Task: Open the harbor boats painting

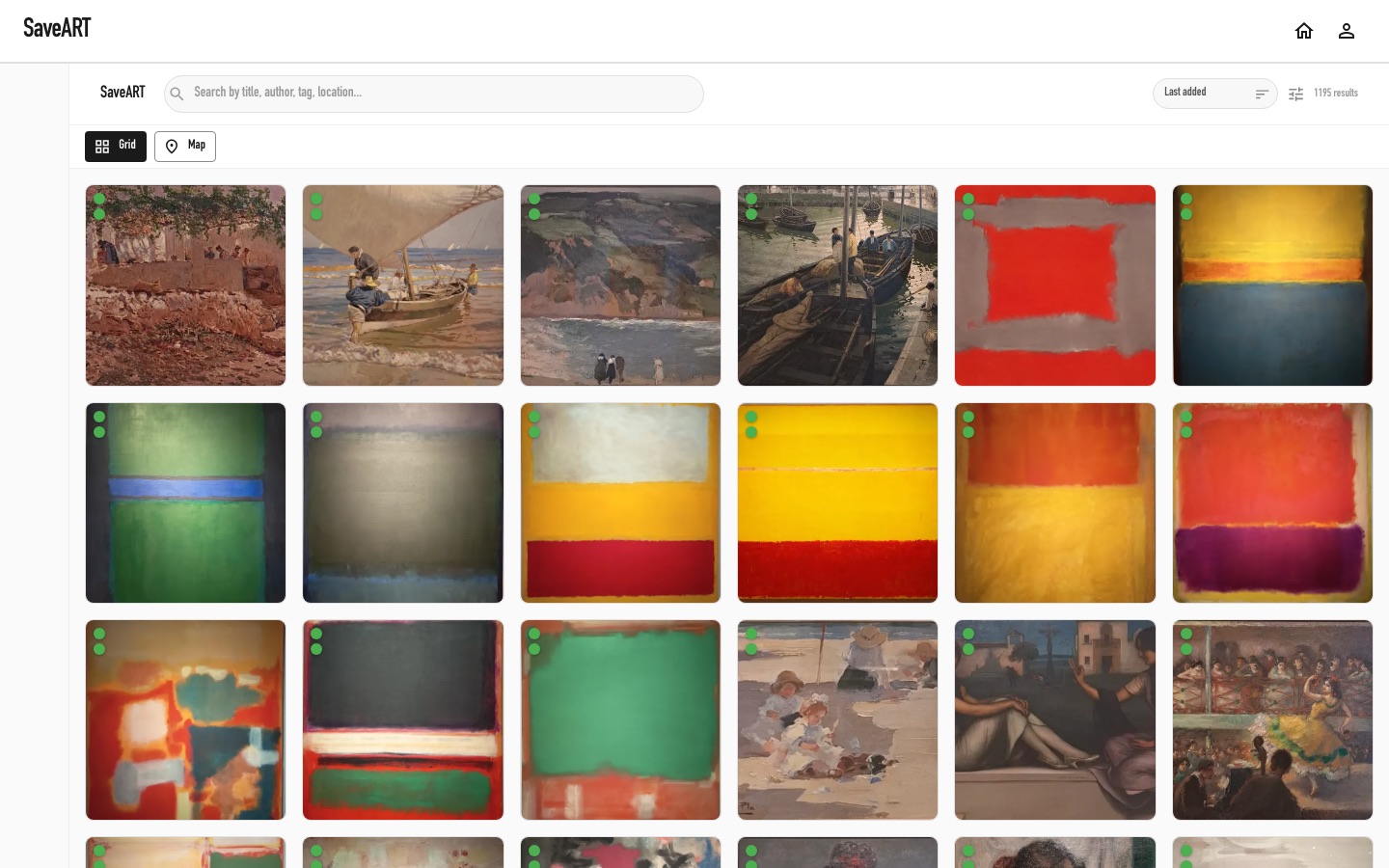Action: (x=837, y=285)
